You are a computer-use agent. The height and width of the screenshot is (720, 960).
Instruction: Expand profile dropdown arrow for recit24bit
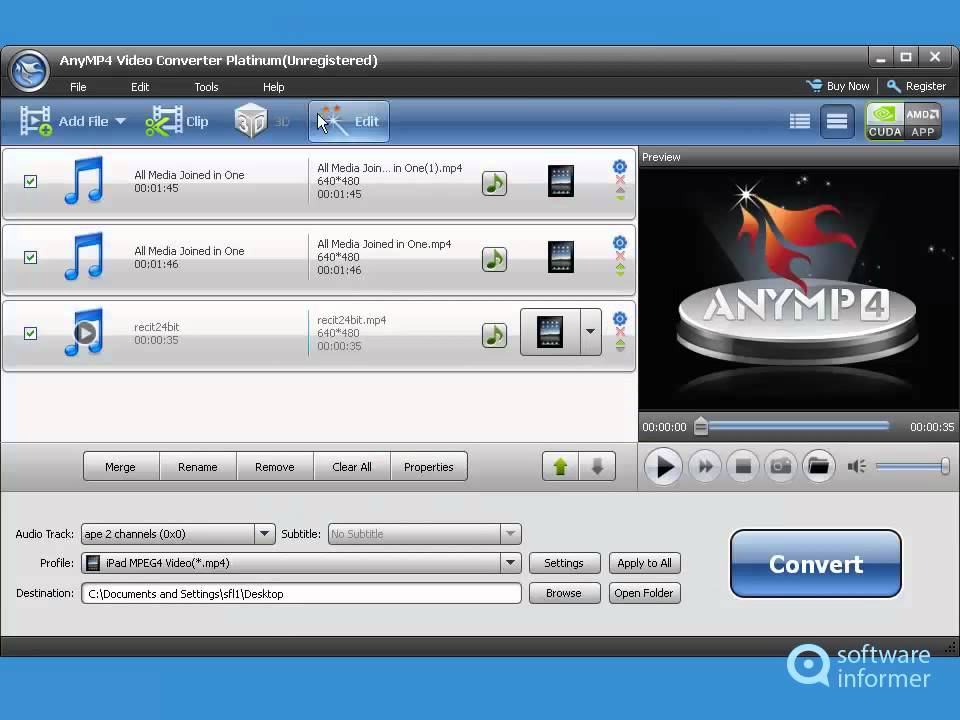pos(590,332)
